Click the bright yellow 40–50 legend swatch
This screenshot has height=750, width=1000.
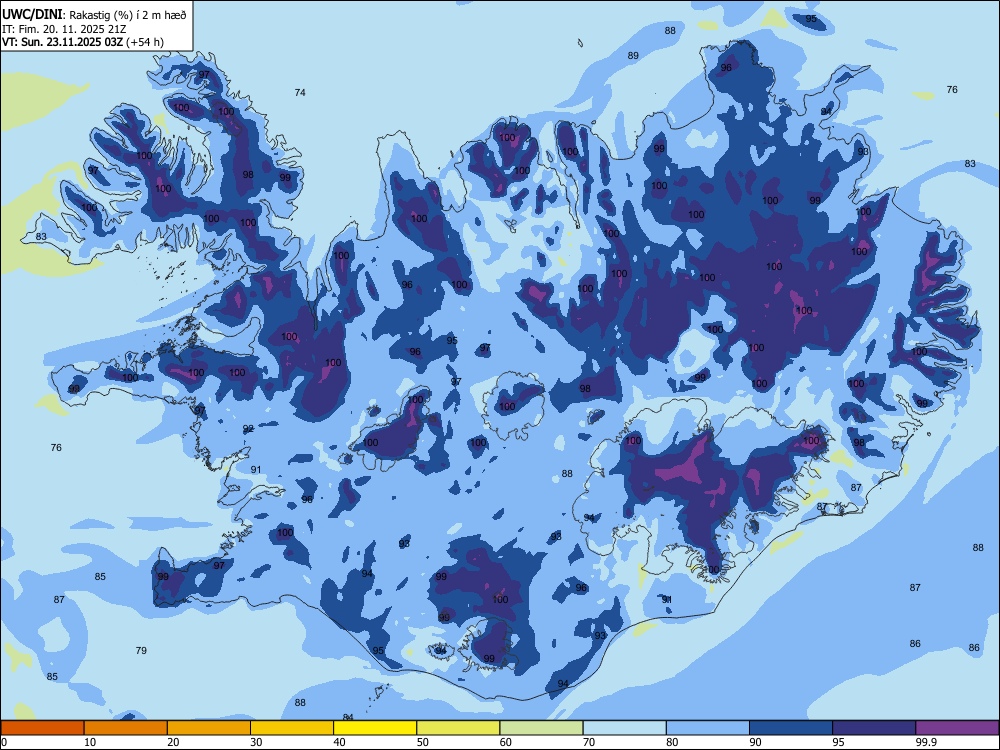375,728
